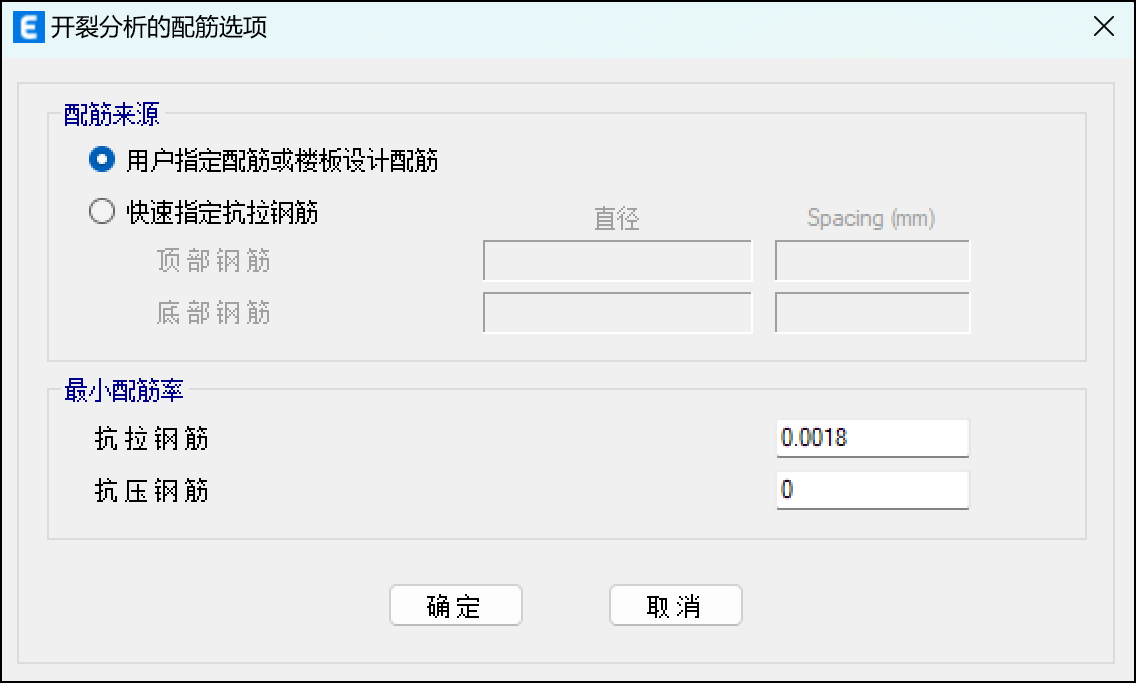
Task: Close the 开裂分析的配筋选项 dialog
Action: [x=1104, y=27]
